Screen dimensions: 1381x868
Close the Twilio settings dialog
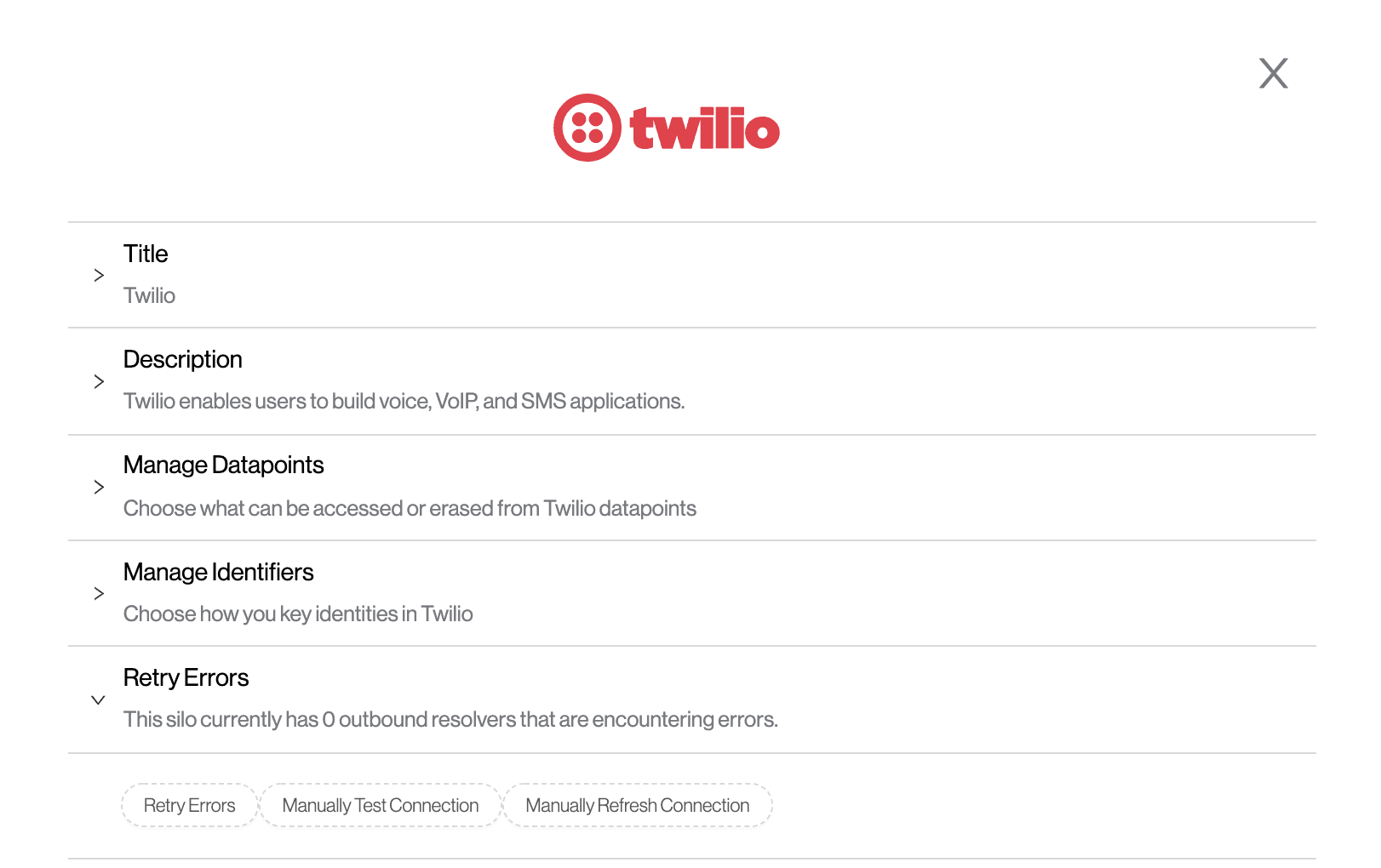(x=1273, y=73)
